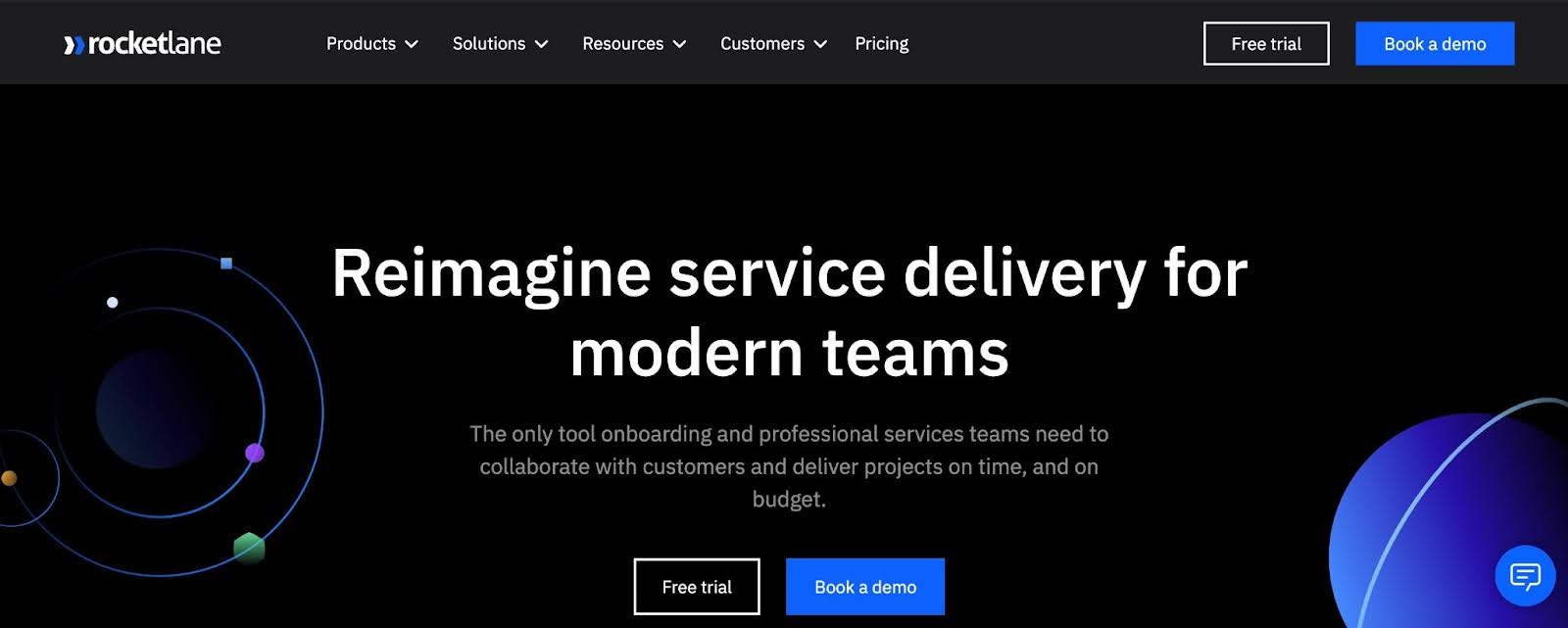Expand the Resources menu
The image size is (1568, 628).
tap(634, 44)
